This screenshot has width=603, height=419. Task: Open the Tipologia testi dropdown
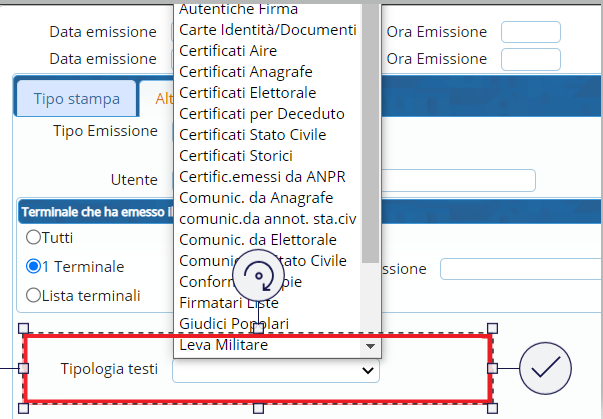tap(276, 370)
